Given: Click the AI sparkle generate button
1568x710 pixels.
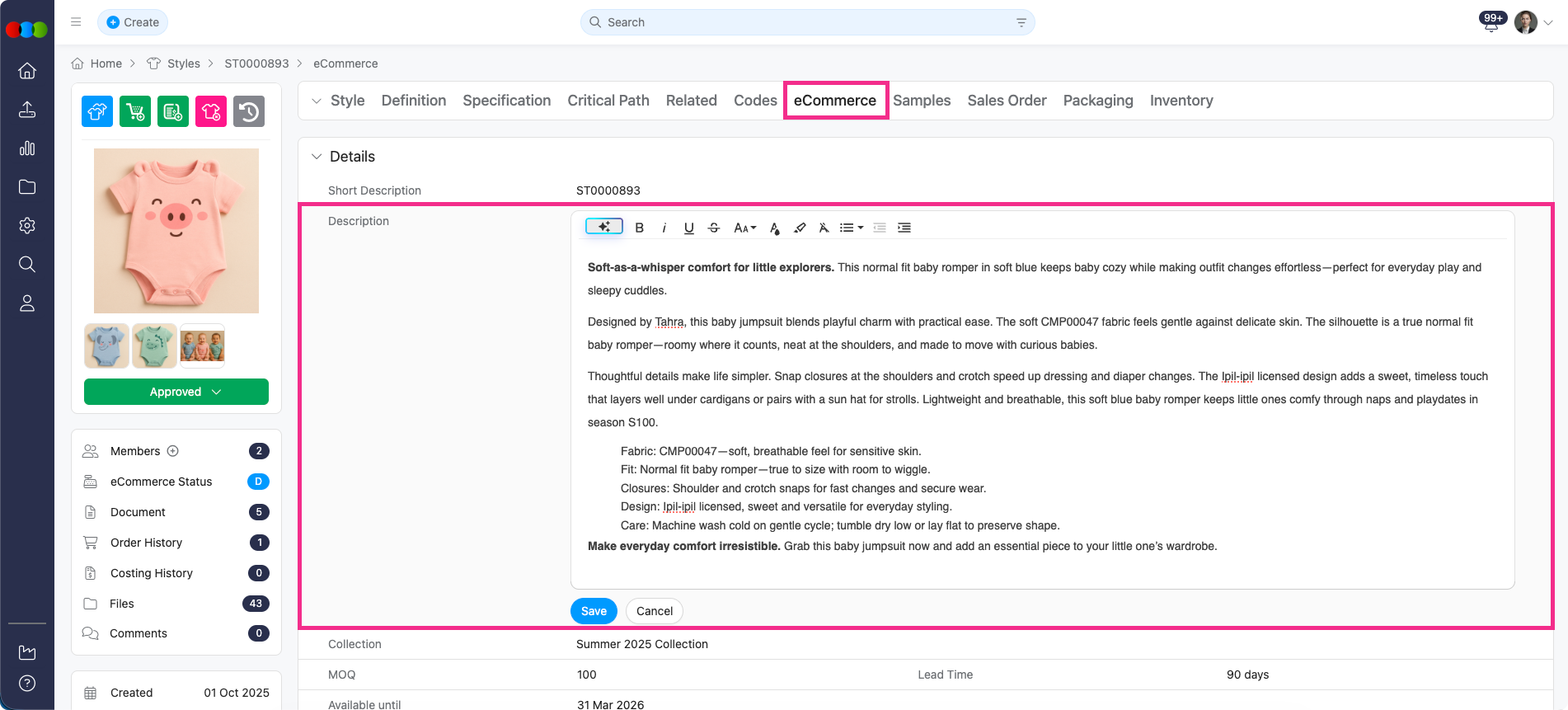Looking at the screenshot, I should point(603,227).
